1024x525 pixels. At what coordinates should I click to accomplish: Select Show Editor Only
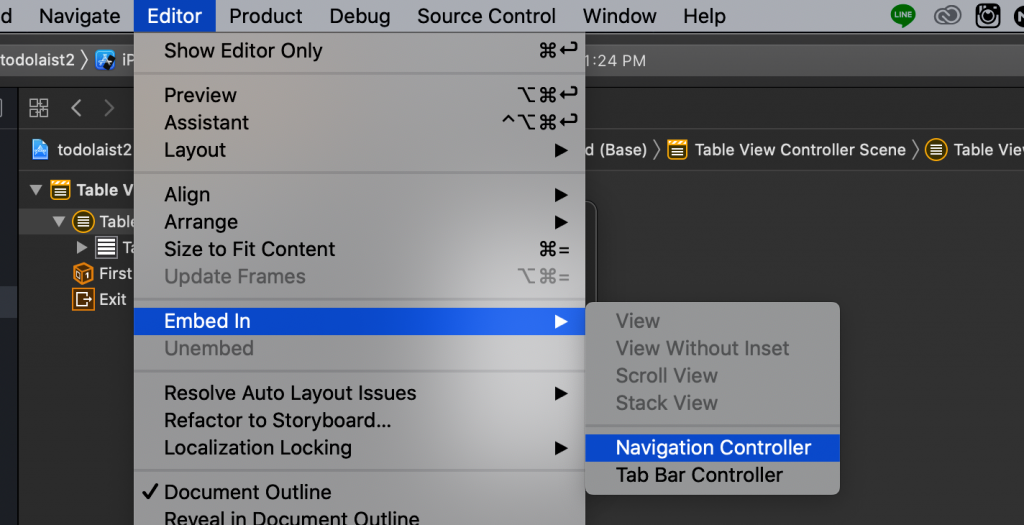click(x=243, y=50)
